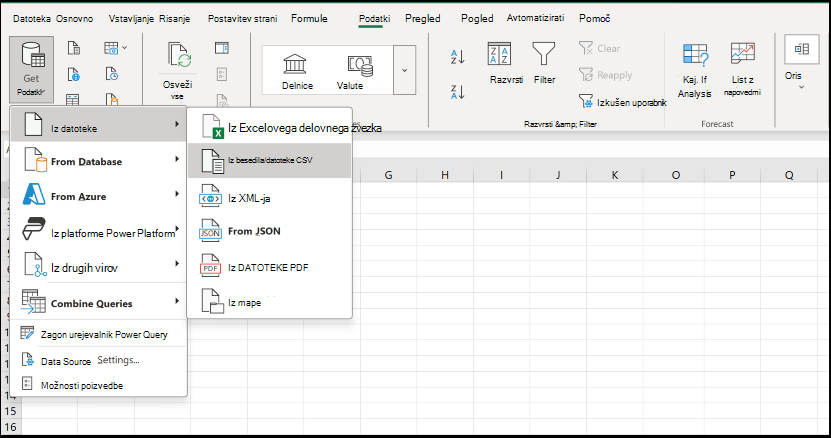Open List z napovedmi forecast sheet
Viewport: 831px width, 438px height.
click(742, 69)
